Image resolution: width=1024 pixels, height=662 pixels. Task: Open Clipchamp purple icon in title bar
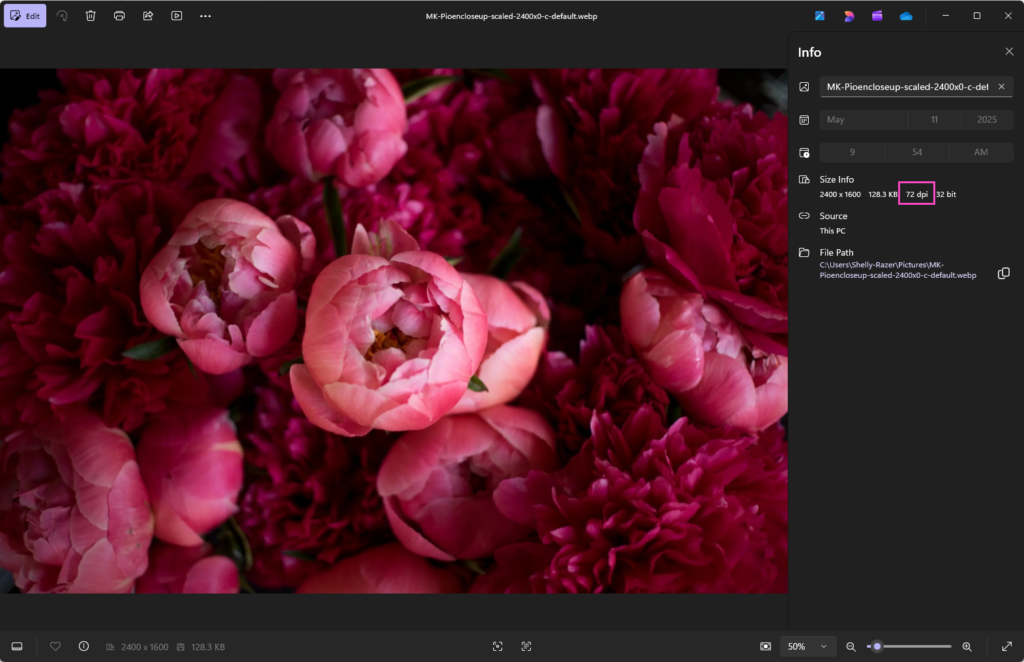click(877, 16)
